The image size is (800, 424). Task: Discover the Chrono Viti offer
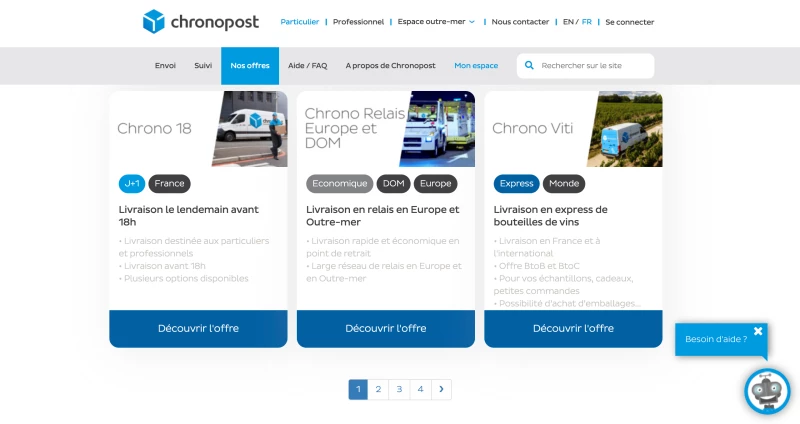pyautogui.click(x=573, y=329)
